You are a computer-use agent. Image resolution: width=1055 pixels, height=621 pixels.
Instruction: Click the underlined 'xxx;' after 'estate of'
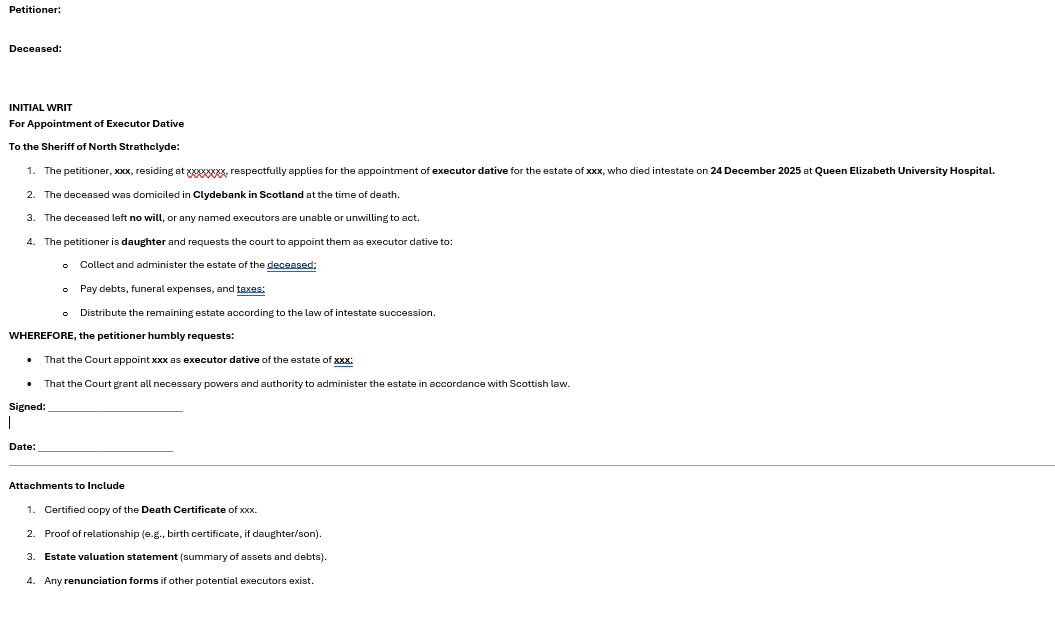(x=343, y=360)
